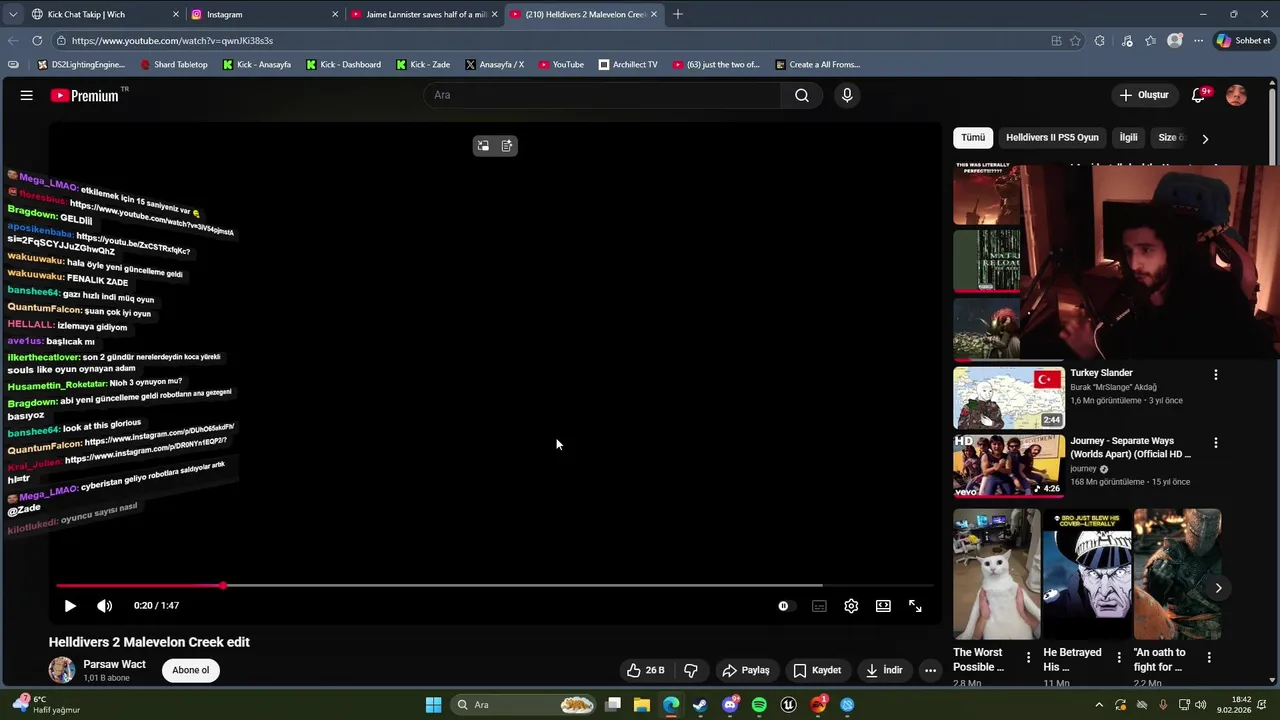Image resolution: width=1280 pixels, height=720 pixels.
Task: Select the Tümü filter chip
Action: click(x=973, y=138)
